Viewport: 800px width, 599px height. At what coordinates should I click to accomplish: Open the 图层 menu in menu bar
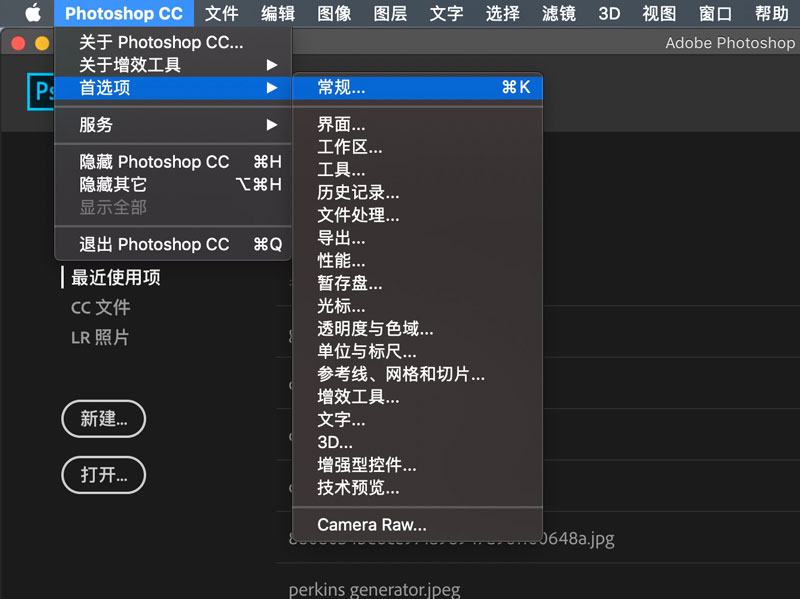coord(390,13)
